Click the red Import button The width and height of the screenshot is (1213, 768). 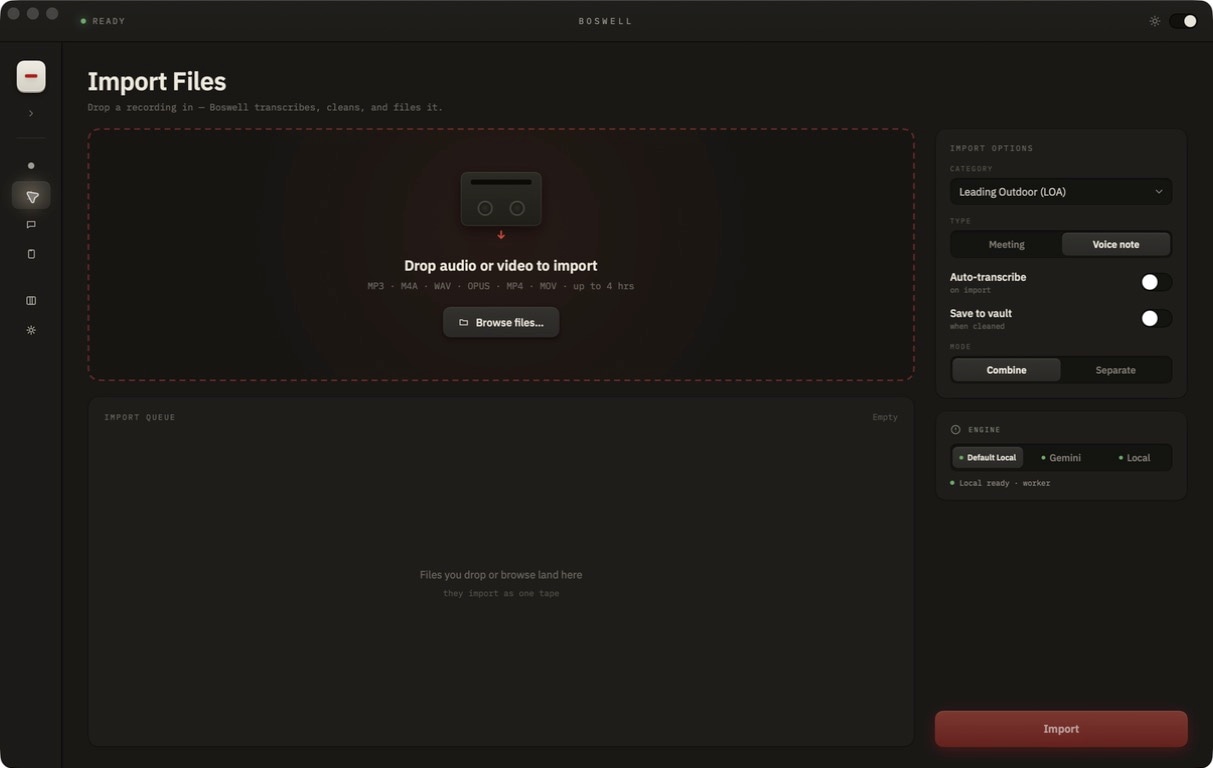tap(1061, 729)
